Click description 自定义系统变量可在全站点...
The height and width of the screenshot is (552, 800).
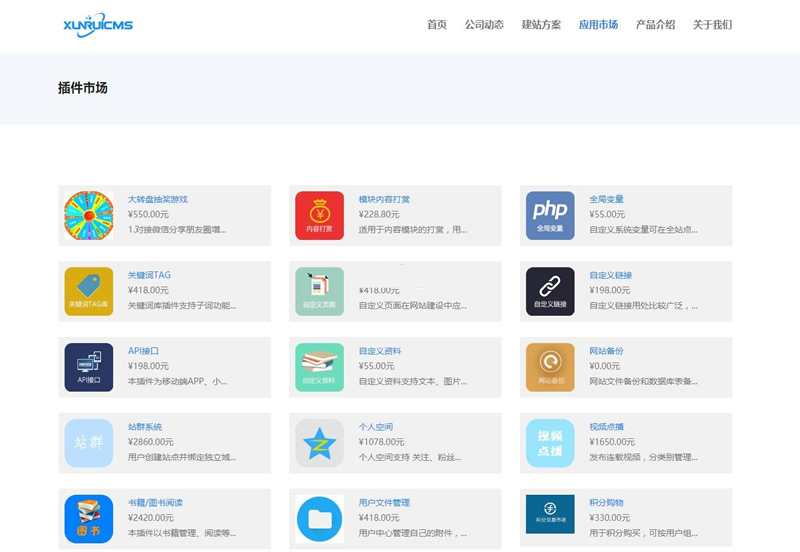tap(643, 230)
